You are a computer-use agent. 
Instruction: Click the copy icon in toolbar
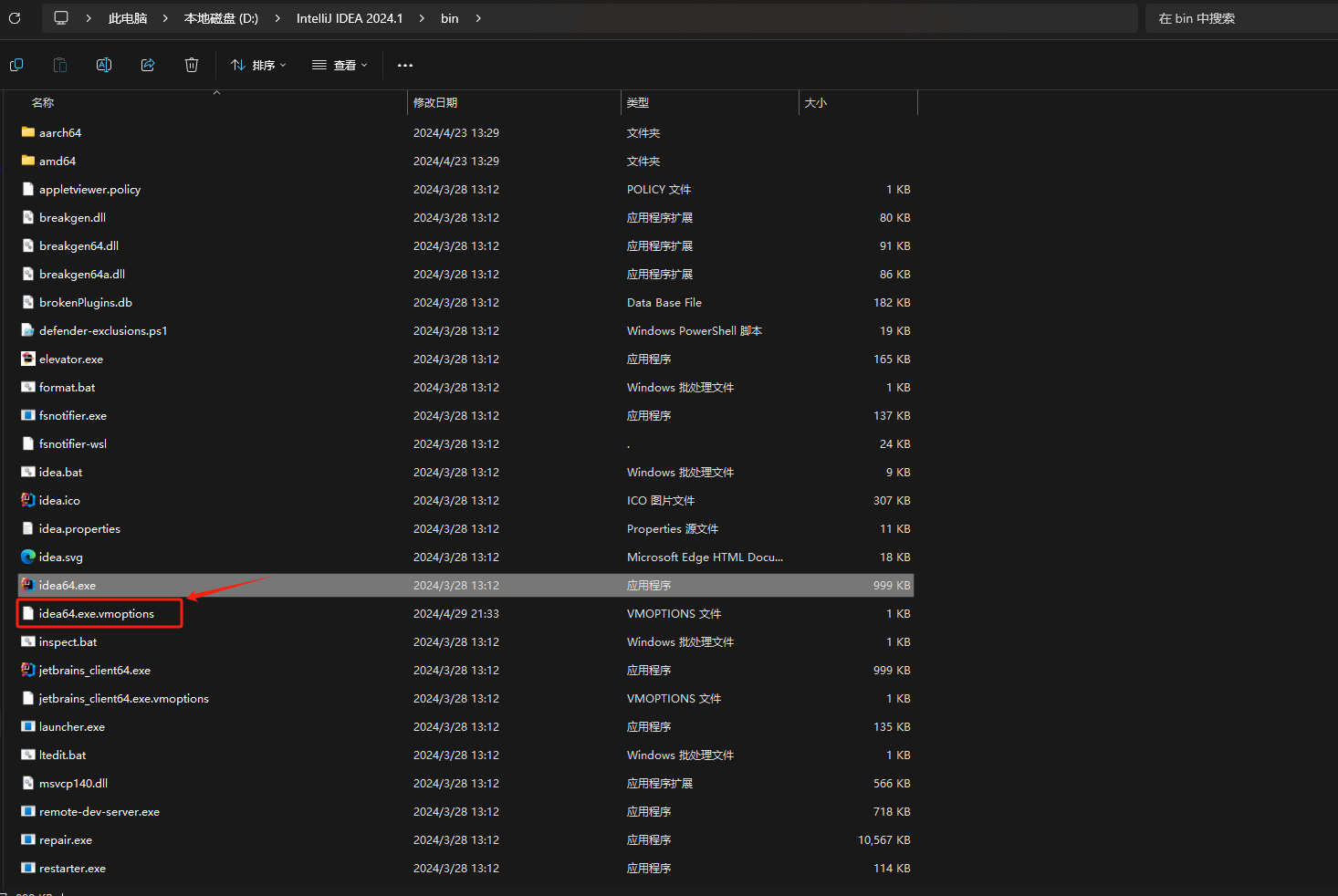(x=16, y=65)
